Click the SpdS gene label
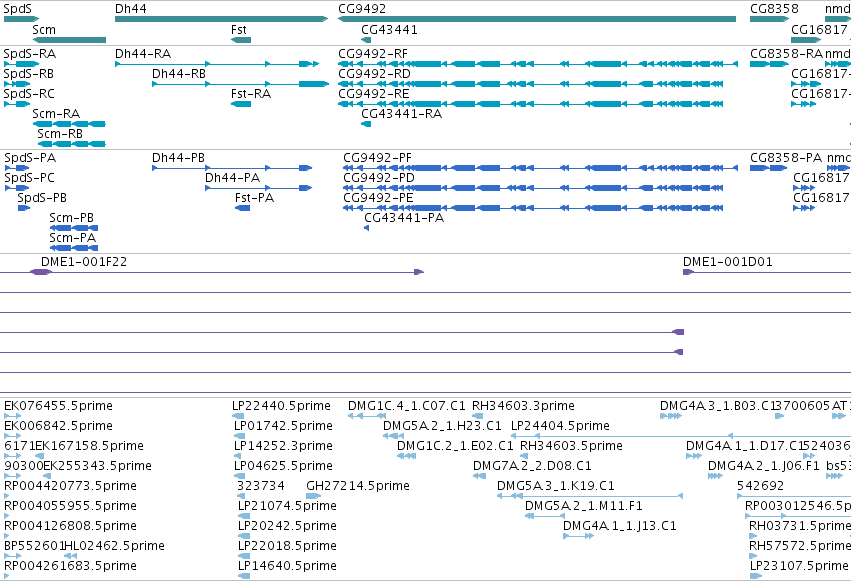The image size is (851, 581). tap(17, 9)
